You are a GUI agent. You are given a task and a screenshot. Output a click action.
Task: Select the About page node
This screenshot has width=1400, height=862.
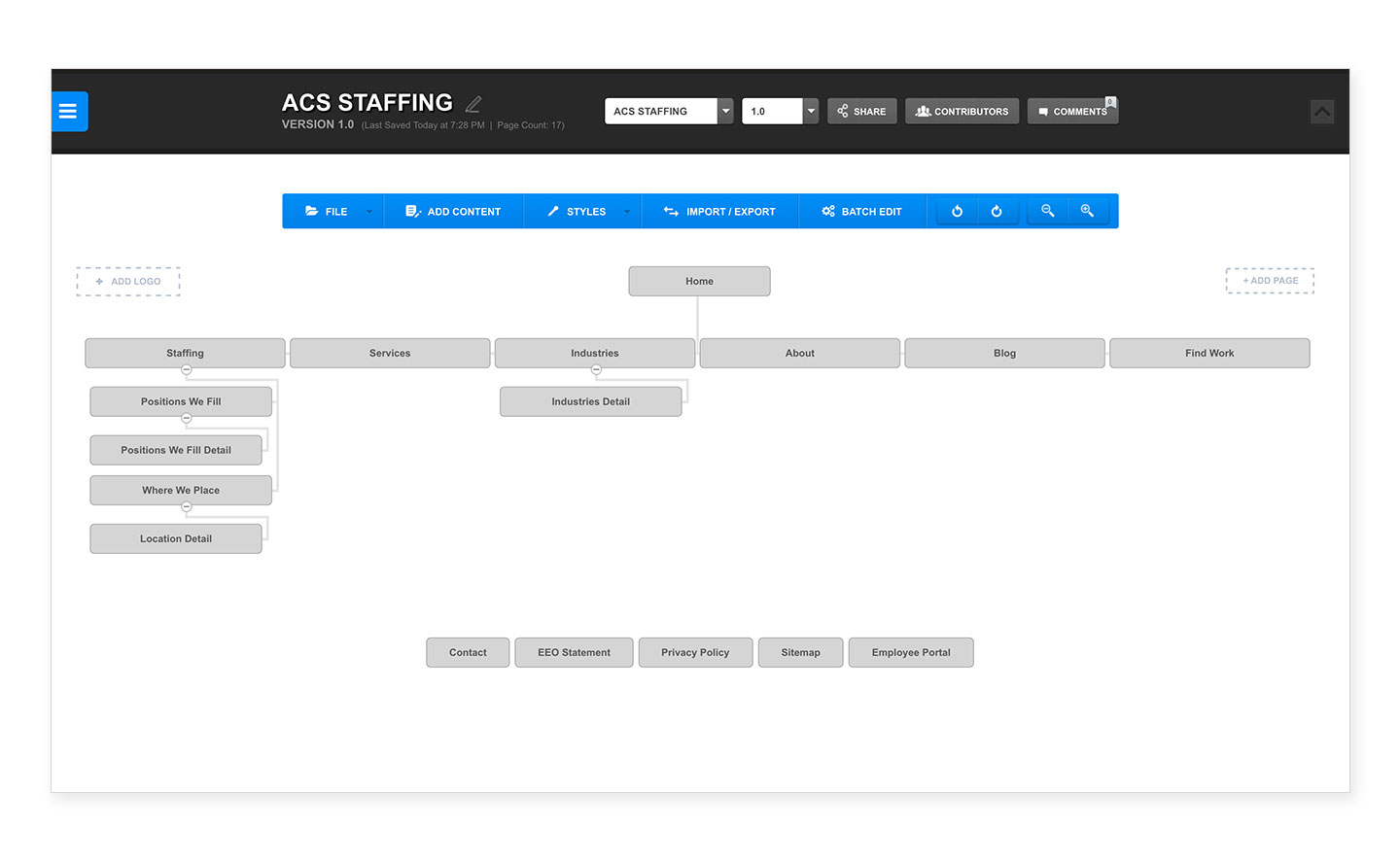(x=800, y=354)
